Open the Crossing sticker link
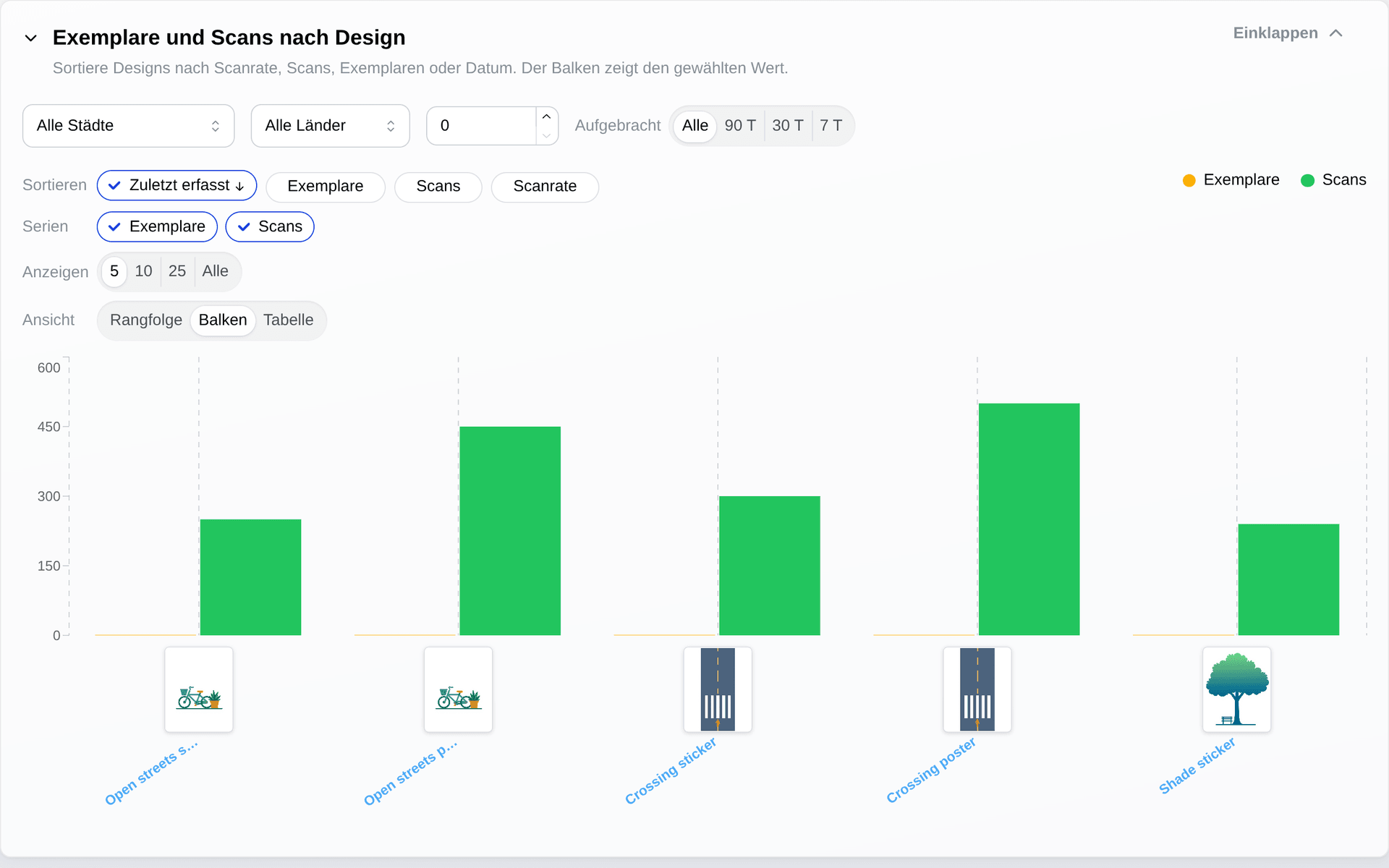Screen dimensions: 1389x868 671,771
